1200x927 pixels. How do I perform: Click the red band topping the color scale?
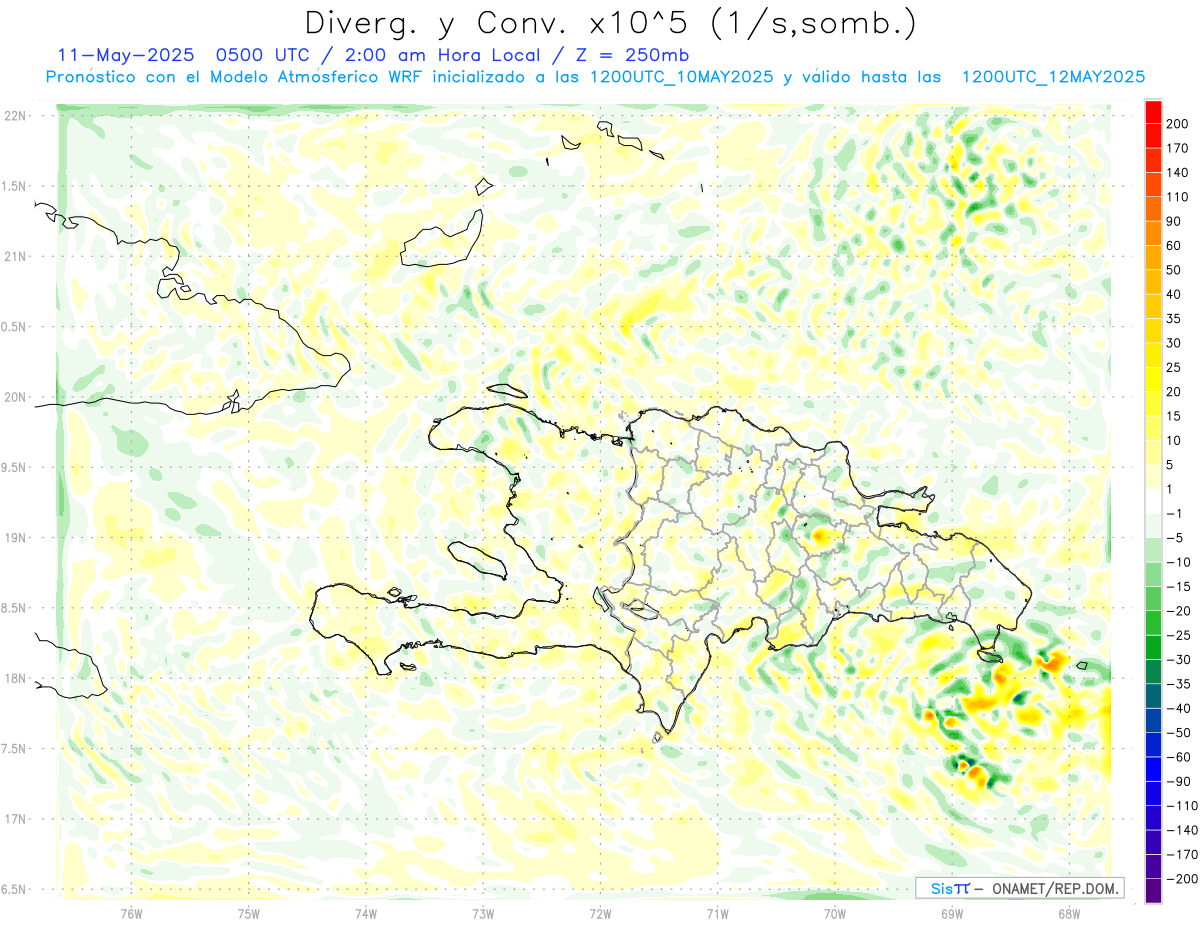1152,112
